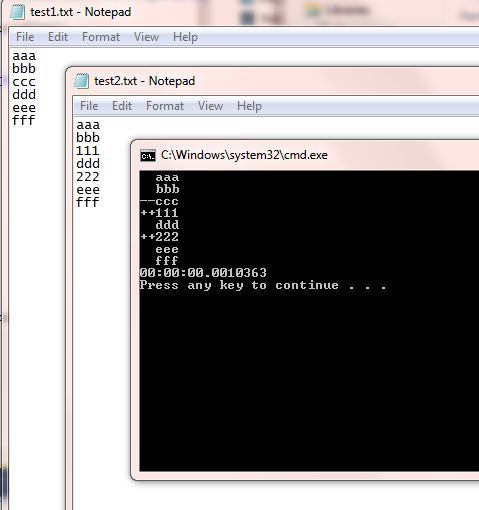The image size is (479, 510).
Task: Open View menu in test2.txt Notepad
Action: pos(210,106)
